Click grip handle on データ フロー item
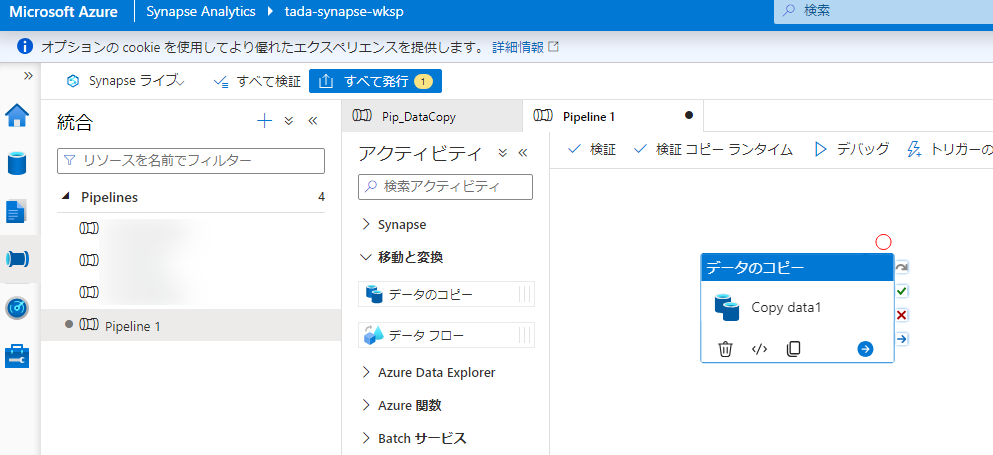This screenshot has width=993, height=455. point(524,335)
